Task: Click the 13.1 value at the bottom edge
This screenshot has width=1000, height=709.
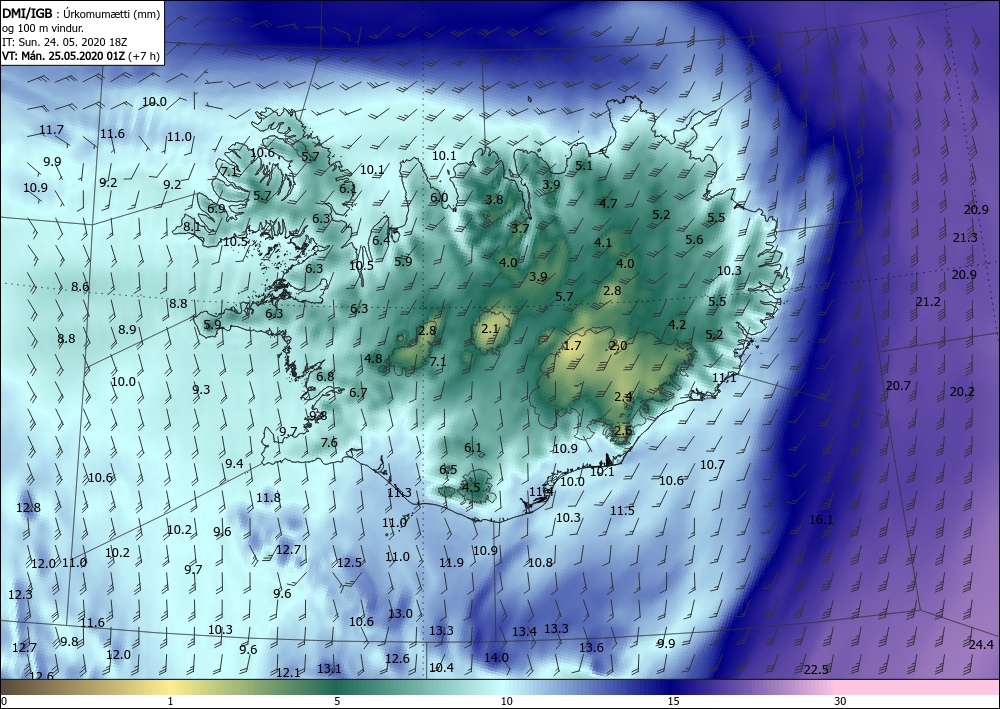Action: [x=330, y=669]
